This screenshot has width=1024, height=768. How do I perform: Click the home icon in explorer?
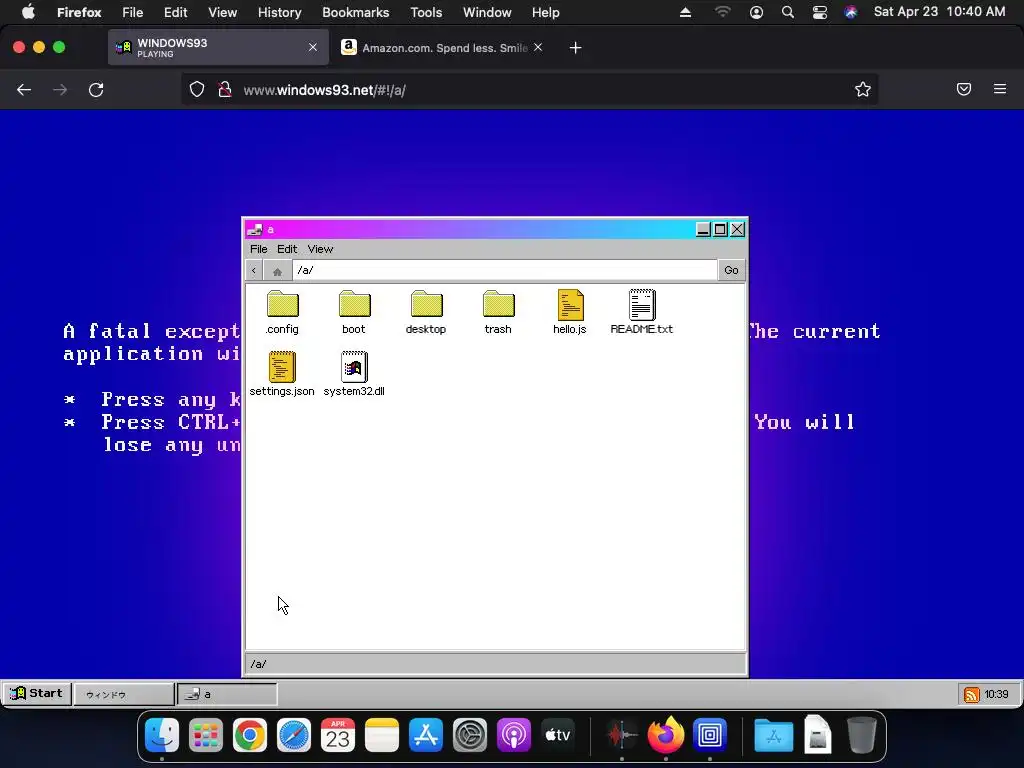coord(278,270)
